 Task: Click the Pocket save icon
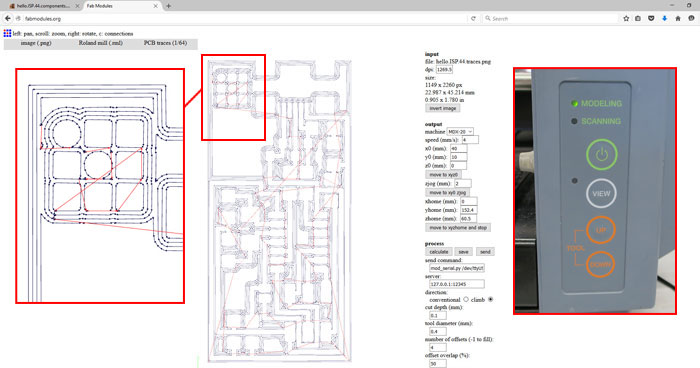[651, 18]
